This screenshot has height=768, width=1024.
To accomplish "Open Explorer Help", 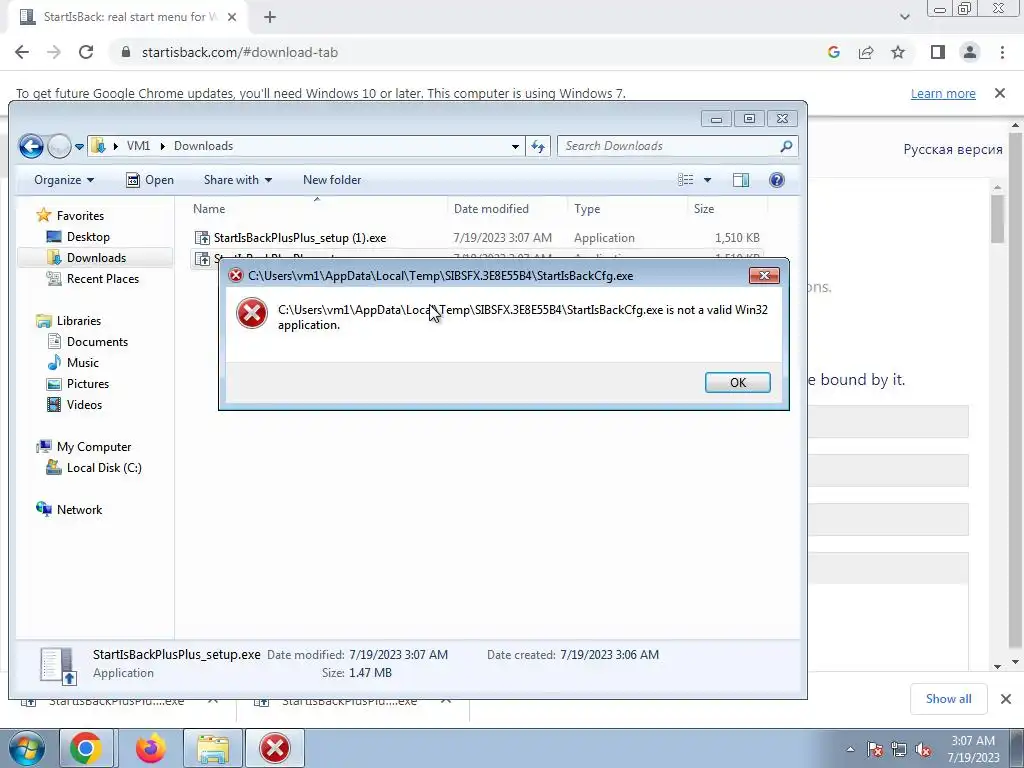I will coord(776,180).
